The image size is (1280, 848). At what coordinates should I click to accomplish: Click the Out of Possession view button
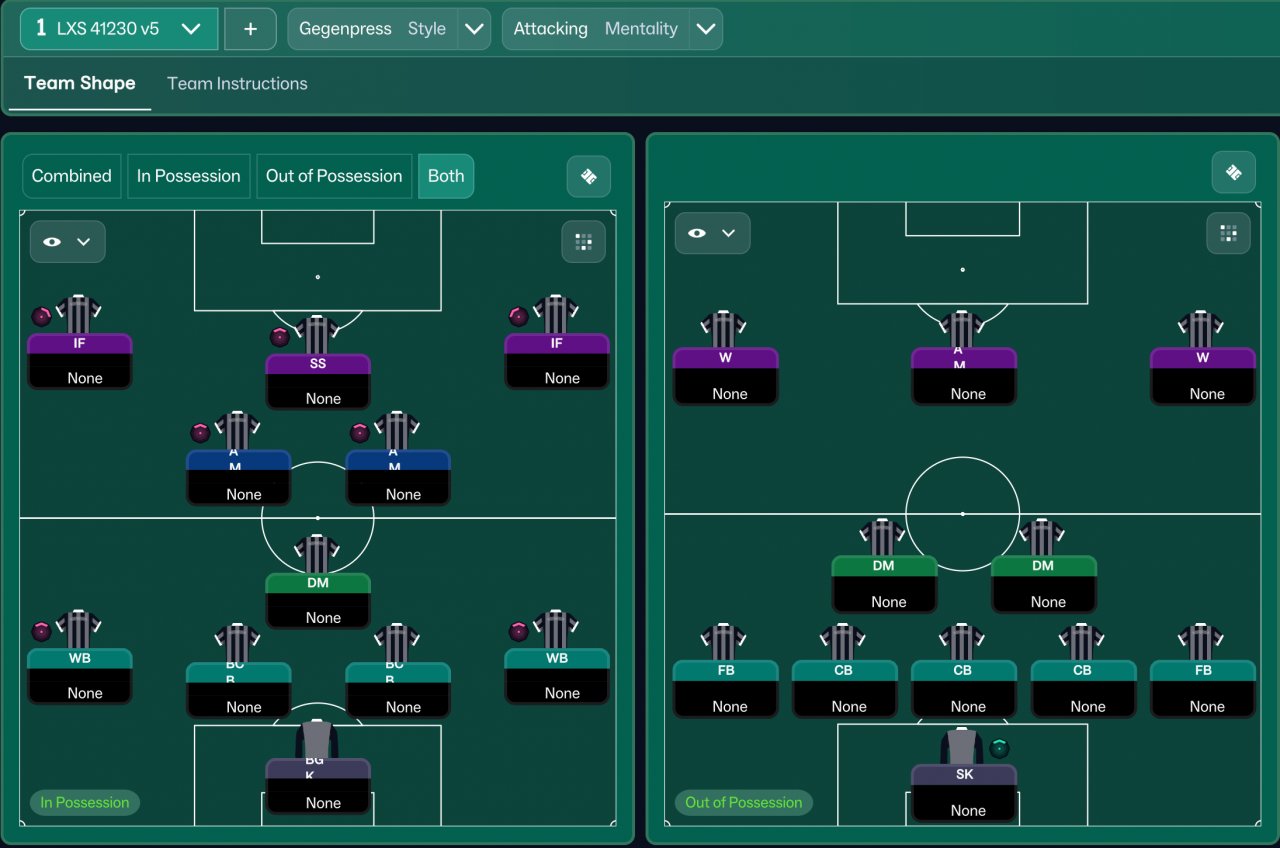334,176
